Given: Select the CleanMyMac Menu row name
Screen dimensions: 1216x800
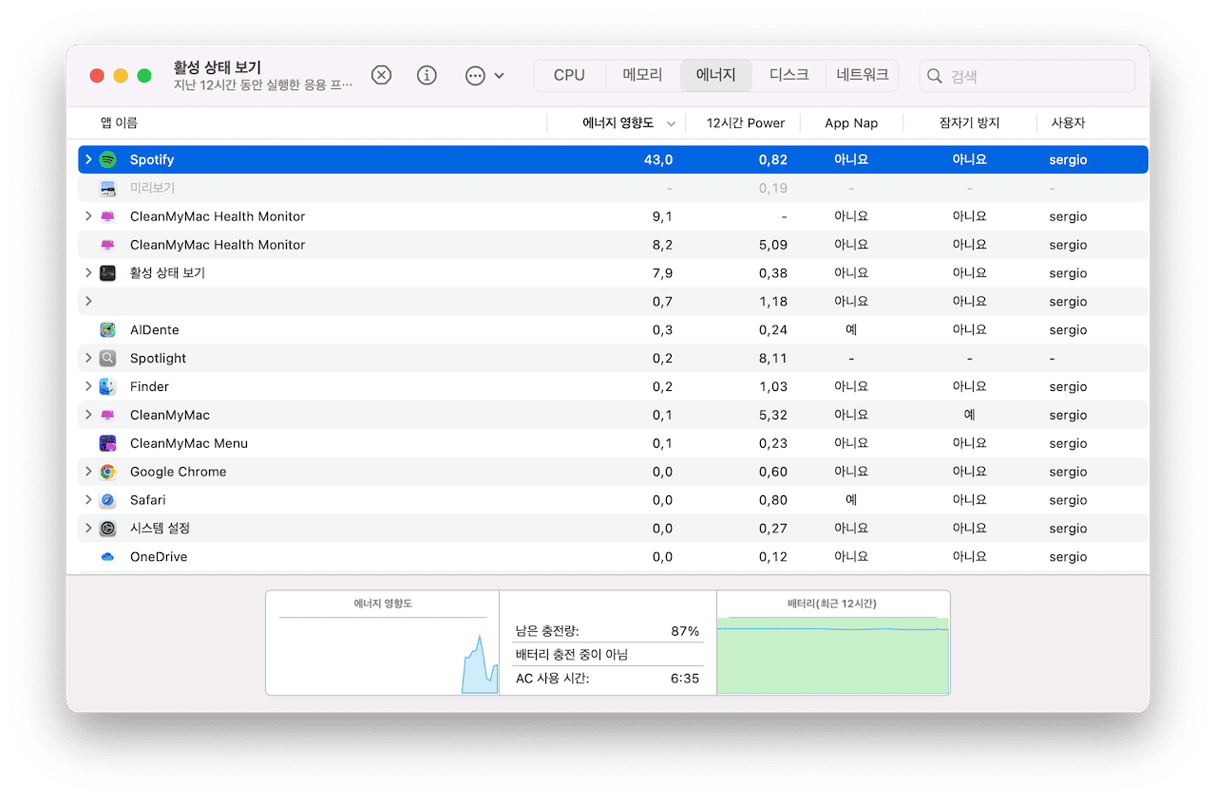Looking at the screenshot, I should coord(189,443).
